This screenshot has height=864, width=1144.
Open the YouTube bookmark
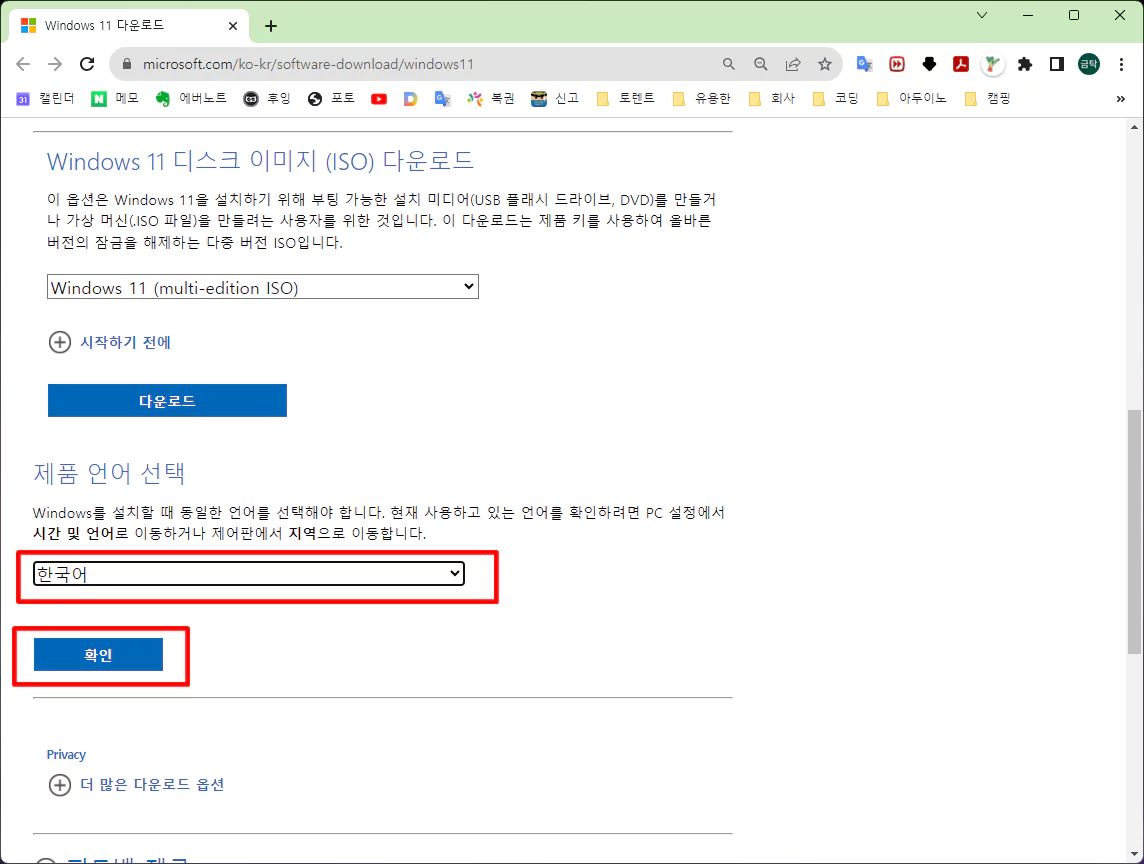tap(379, 99)
